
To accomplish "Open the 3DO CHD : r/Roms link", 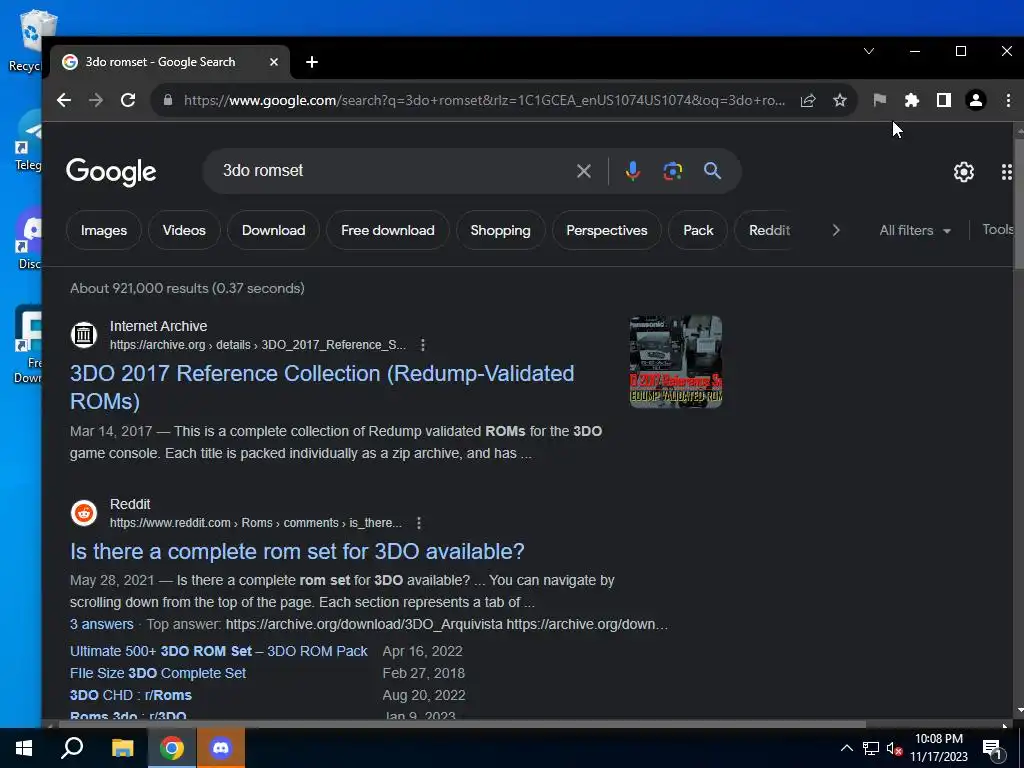I will pos(131,695).
